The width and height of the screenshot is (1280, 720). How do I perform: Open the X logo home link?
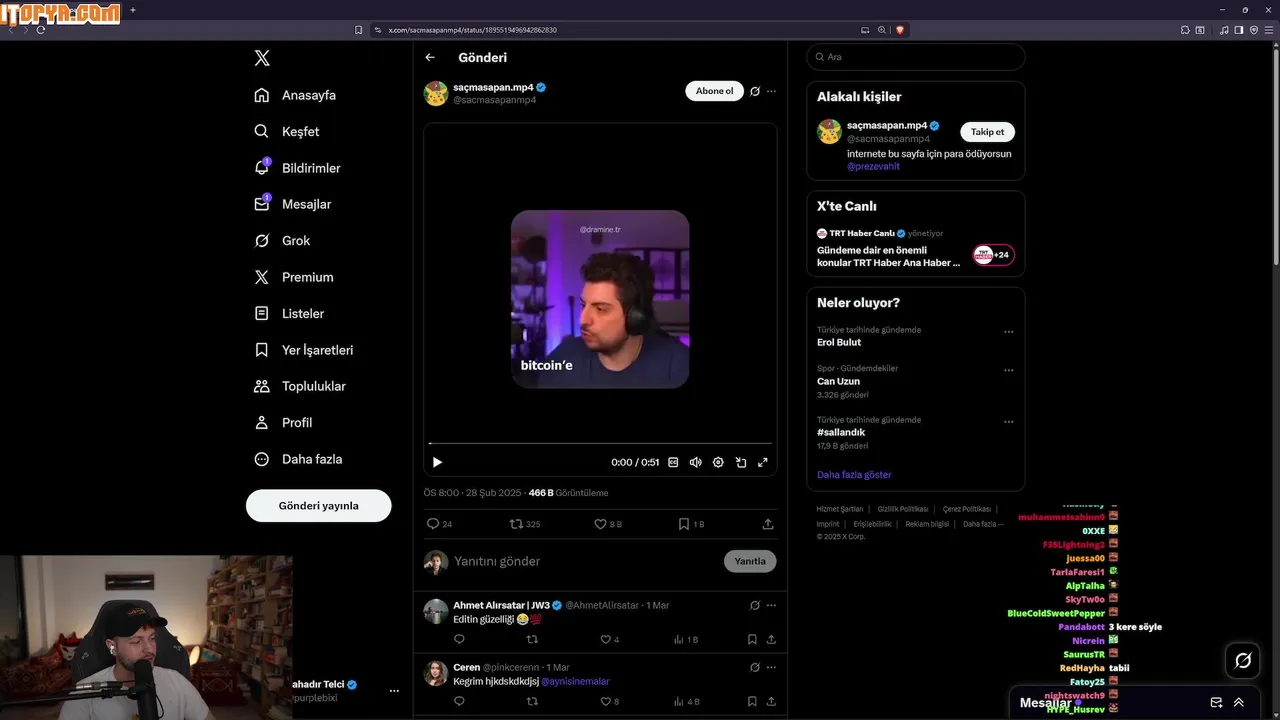point(262,58)
